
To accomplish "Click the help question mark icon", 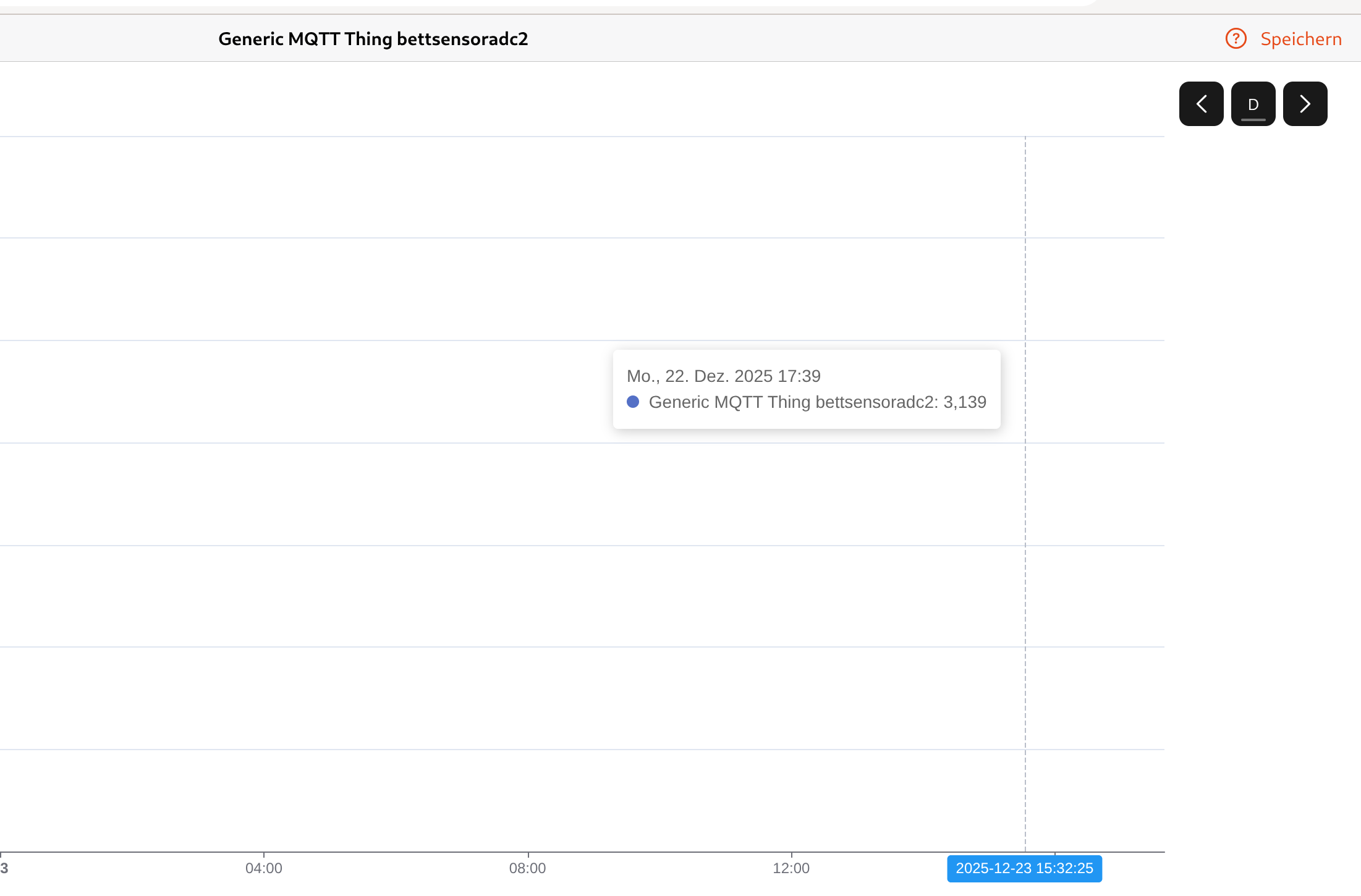I will 1236,39.
